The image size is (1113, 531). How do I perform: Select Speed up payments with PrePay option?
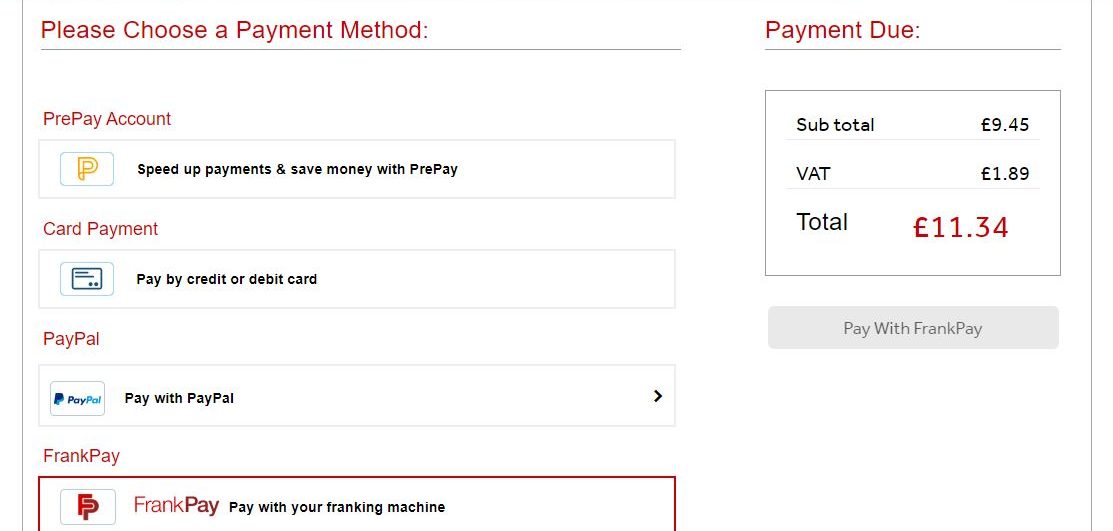357,169
